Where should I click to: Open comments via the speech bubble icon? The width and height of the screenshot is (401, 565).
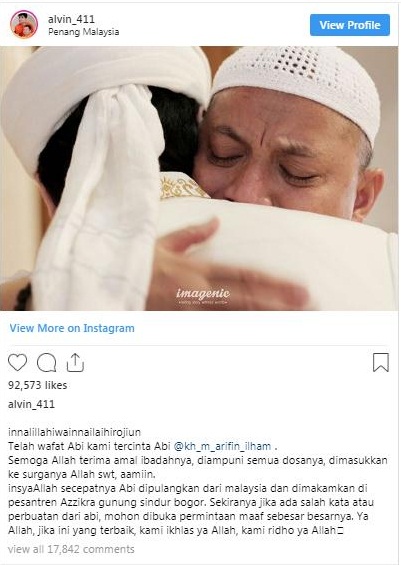pos(46,362)
